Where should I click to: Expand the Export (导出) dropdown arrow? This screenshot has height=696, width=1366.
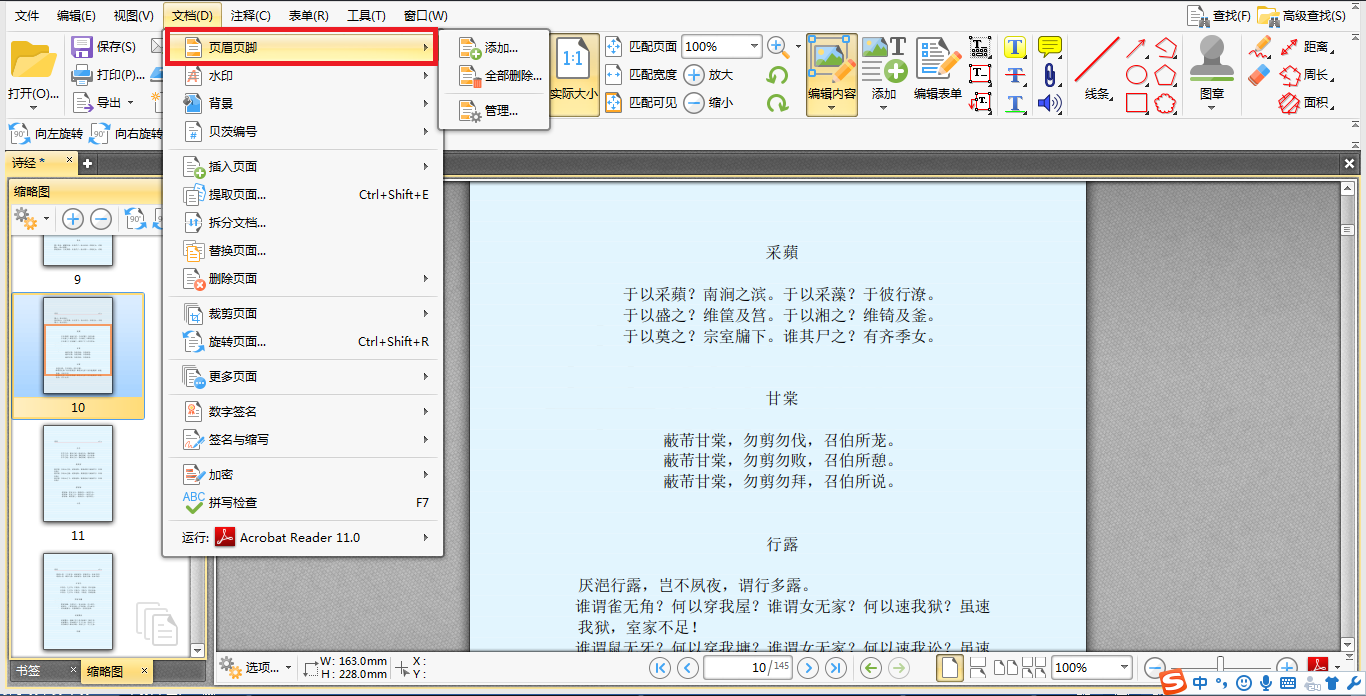coord(129,102)
